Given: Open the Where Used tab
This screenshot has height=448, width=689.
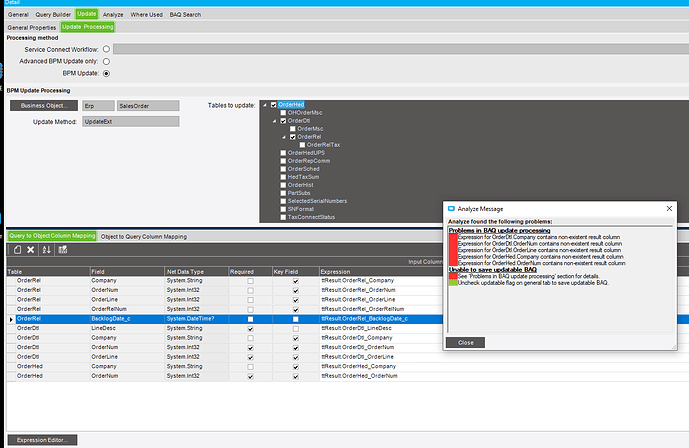Looking at the screenshot, I should click(x=146, y=14).
